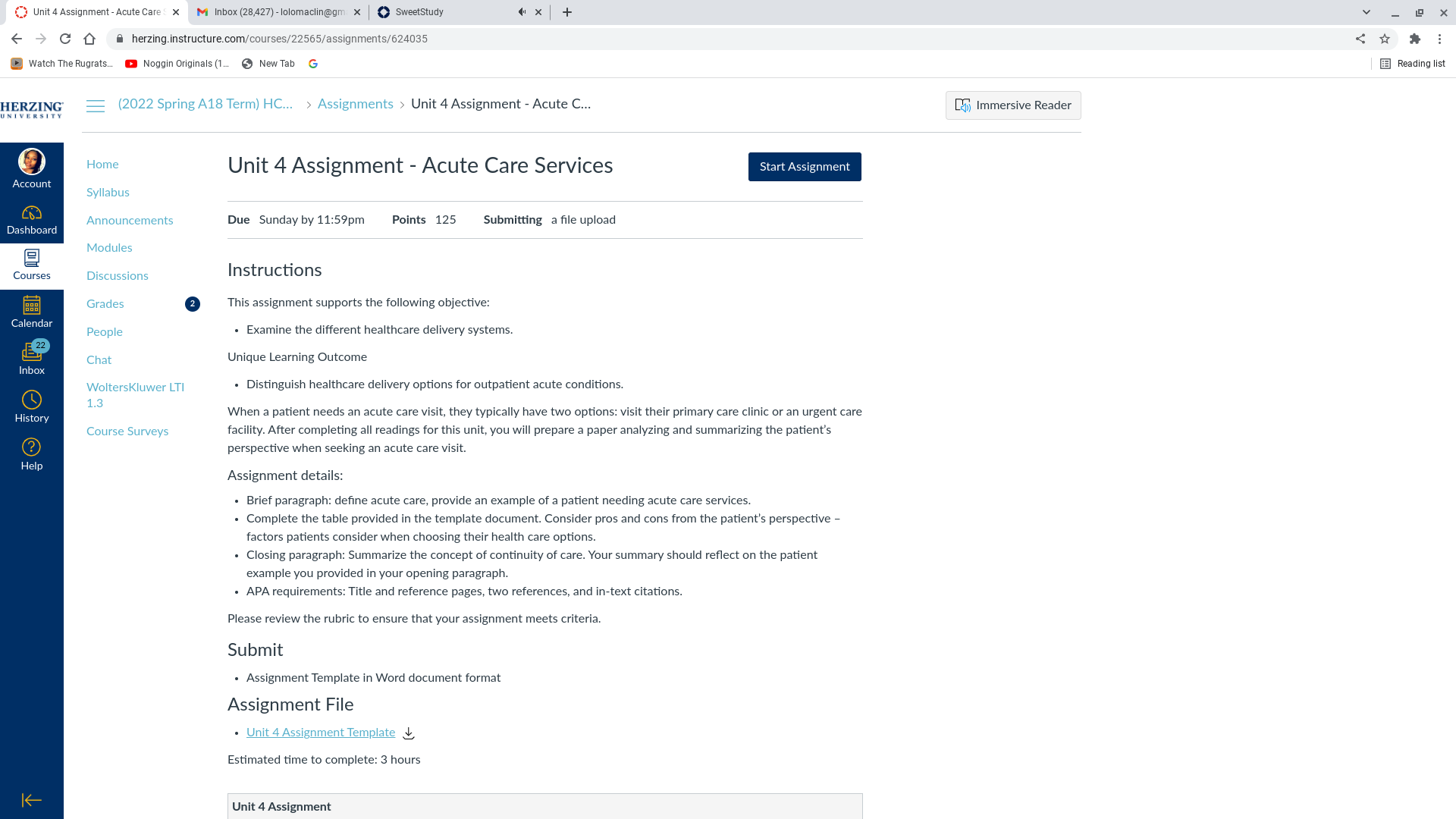Share this page from the address bar
This screenshot has height=819, width=1456.
(1360, 39)
